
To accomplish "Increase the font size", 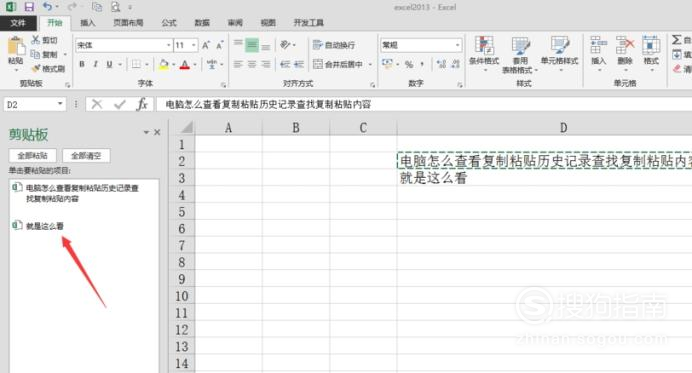I will 206,45.
